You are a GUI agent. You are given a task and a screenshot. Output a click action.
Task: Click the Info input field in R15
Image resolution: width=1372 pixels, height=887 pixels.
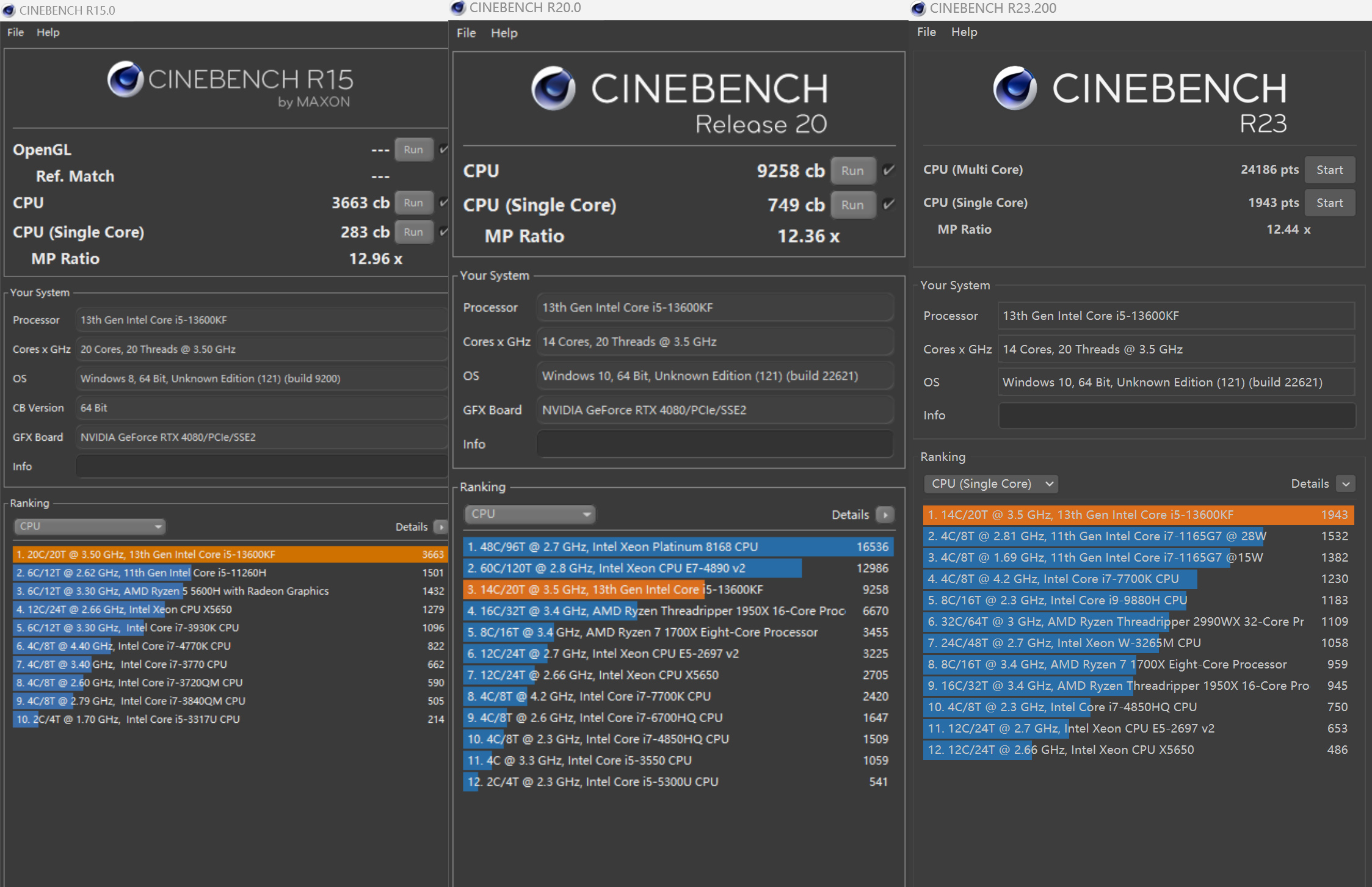(262, 466)
